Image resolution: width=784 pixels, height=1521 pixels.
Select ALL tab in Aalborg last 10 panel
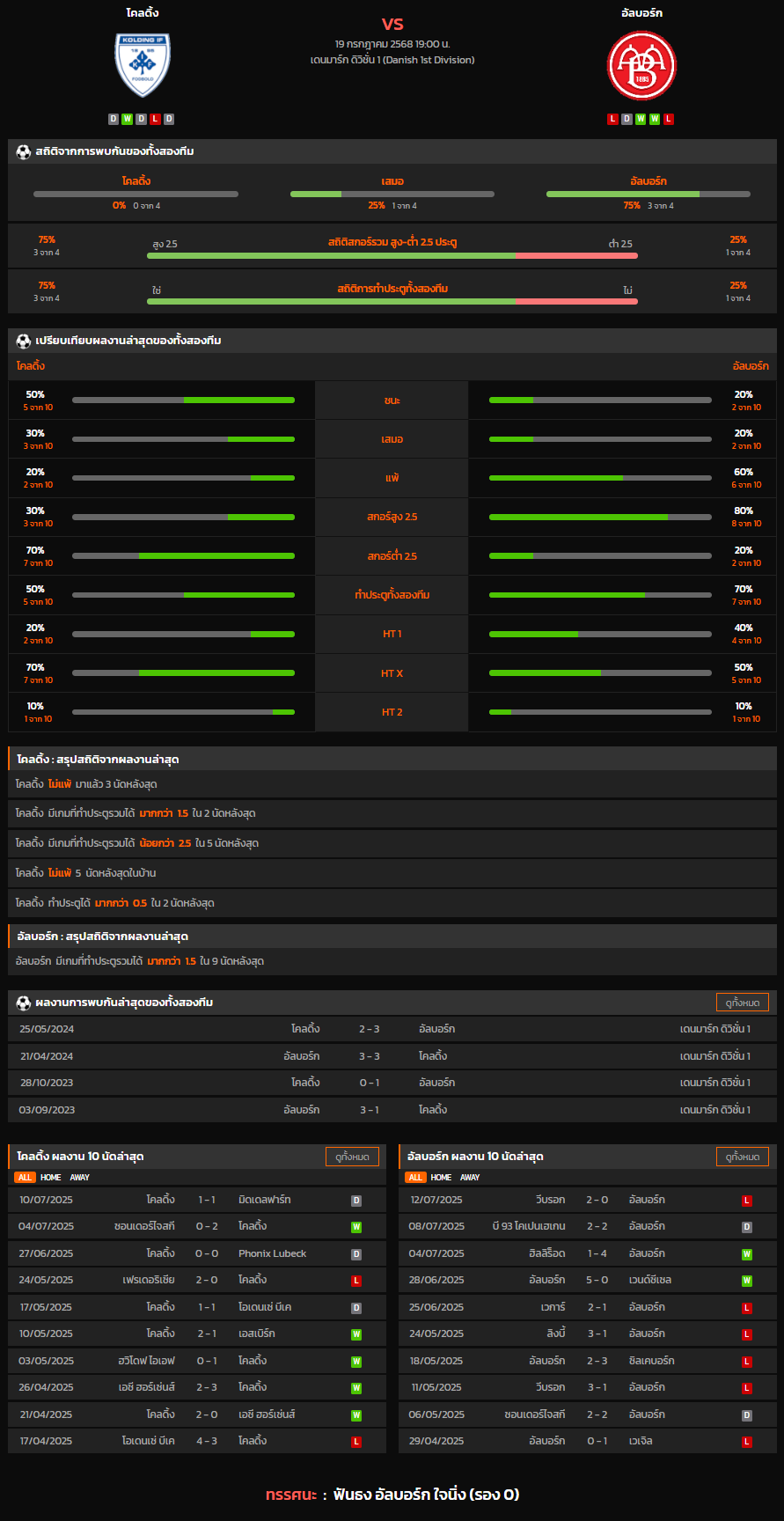coord(415,1177)
